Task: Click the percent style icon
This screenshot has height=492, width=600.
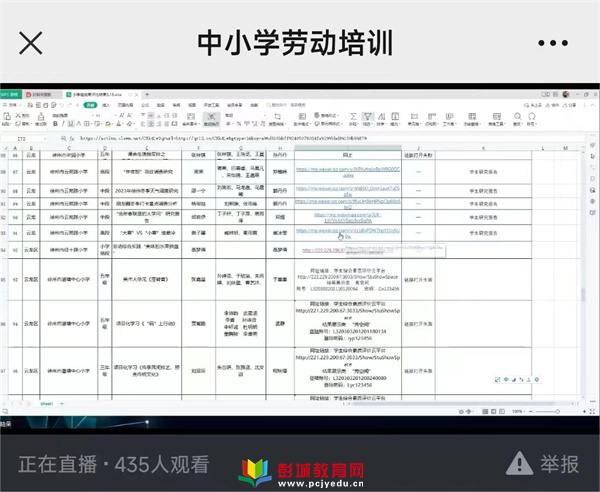Action: [x=238, y=124]
